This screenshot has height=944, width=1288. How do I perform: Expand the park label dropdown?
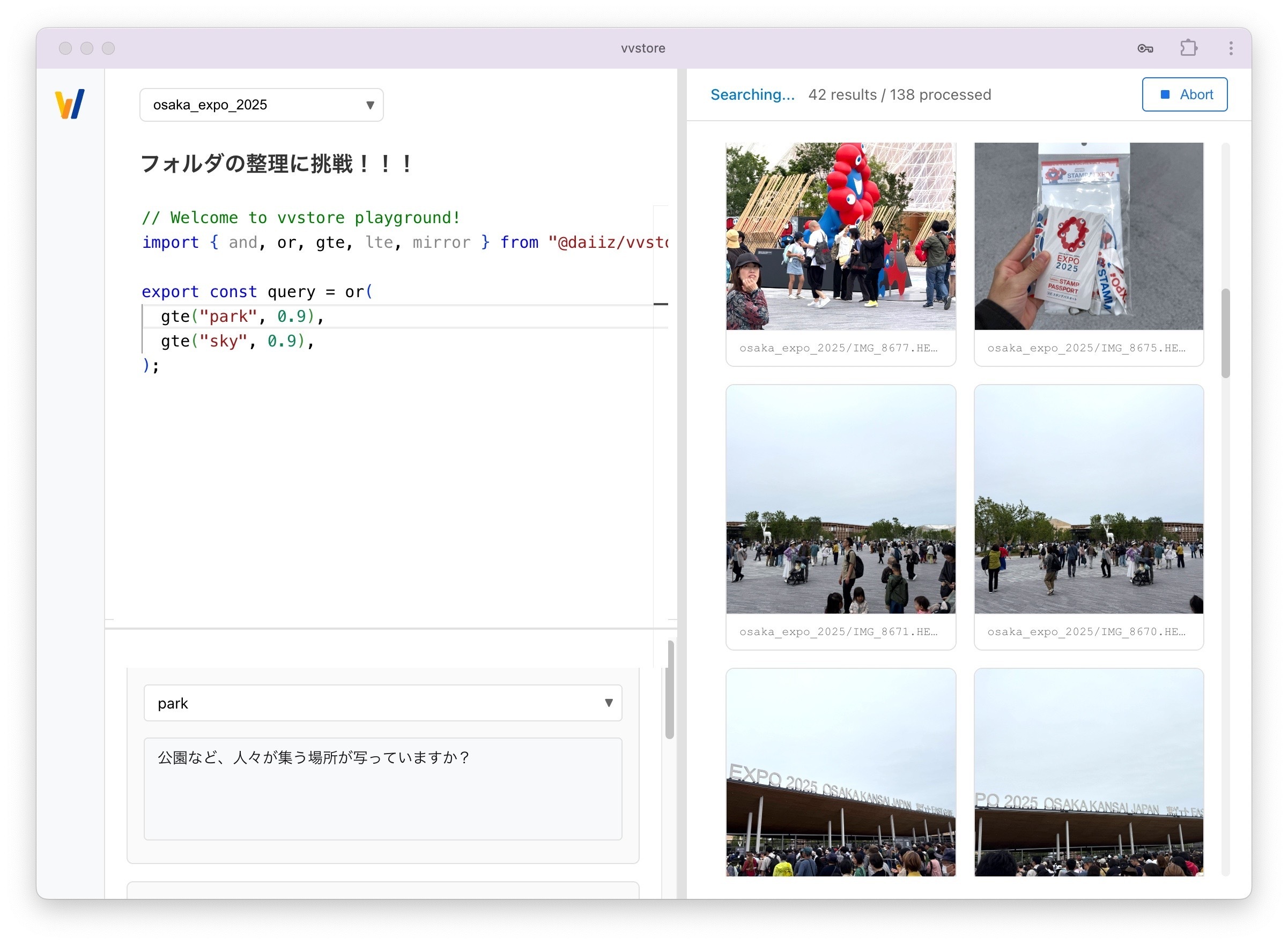(382, 703)
